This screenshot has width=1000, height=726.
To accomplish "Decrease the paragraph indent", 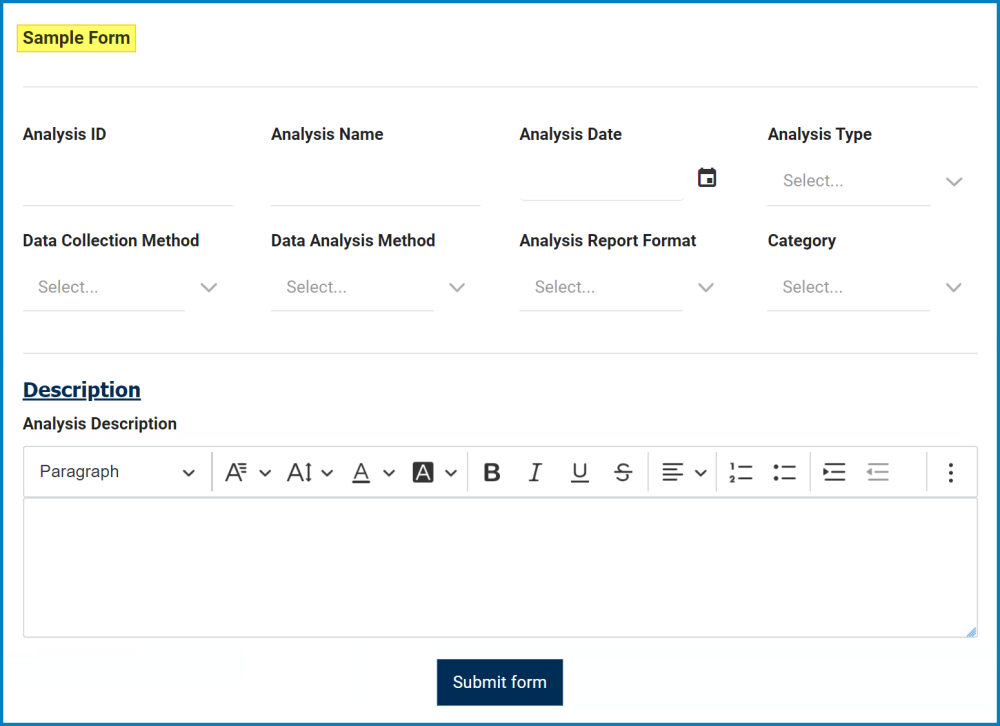I will pyautogui.click(x=878, y=473).
